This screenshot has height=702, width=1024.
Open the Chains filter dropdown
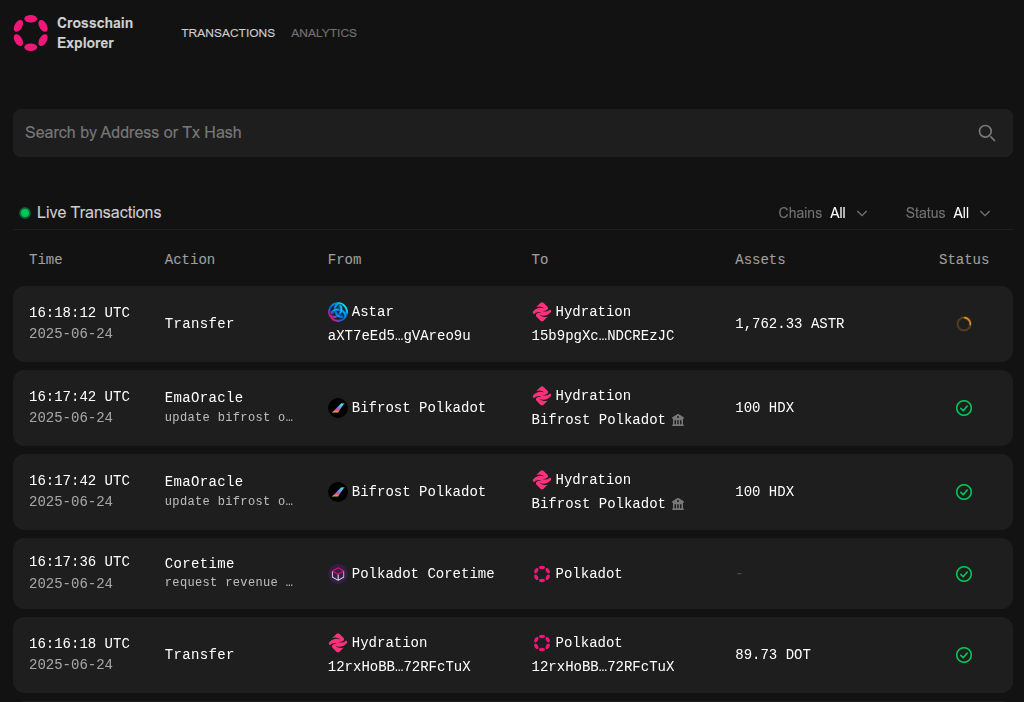tap(823, 213)
